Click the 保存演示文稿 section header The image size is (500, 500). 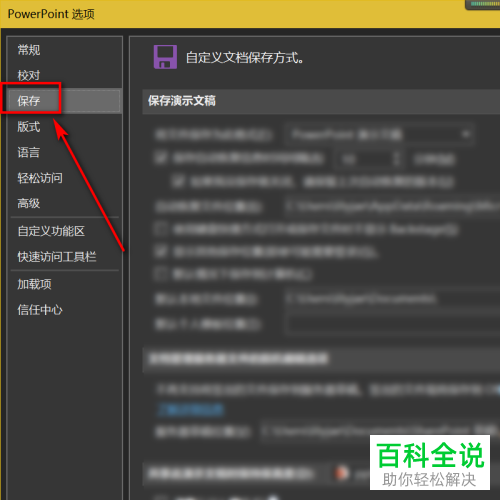182,101
